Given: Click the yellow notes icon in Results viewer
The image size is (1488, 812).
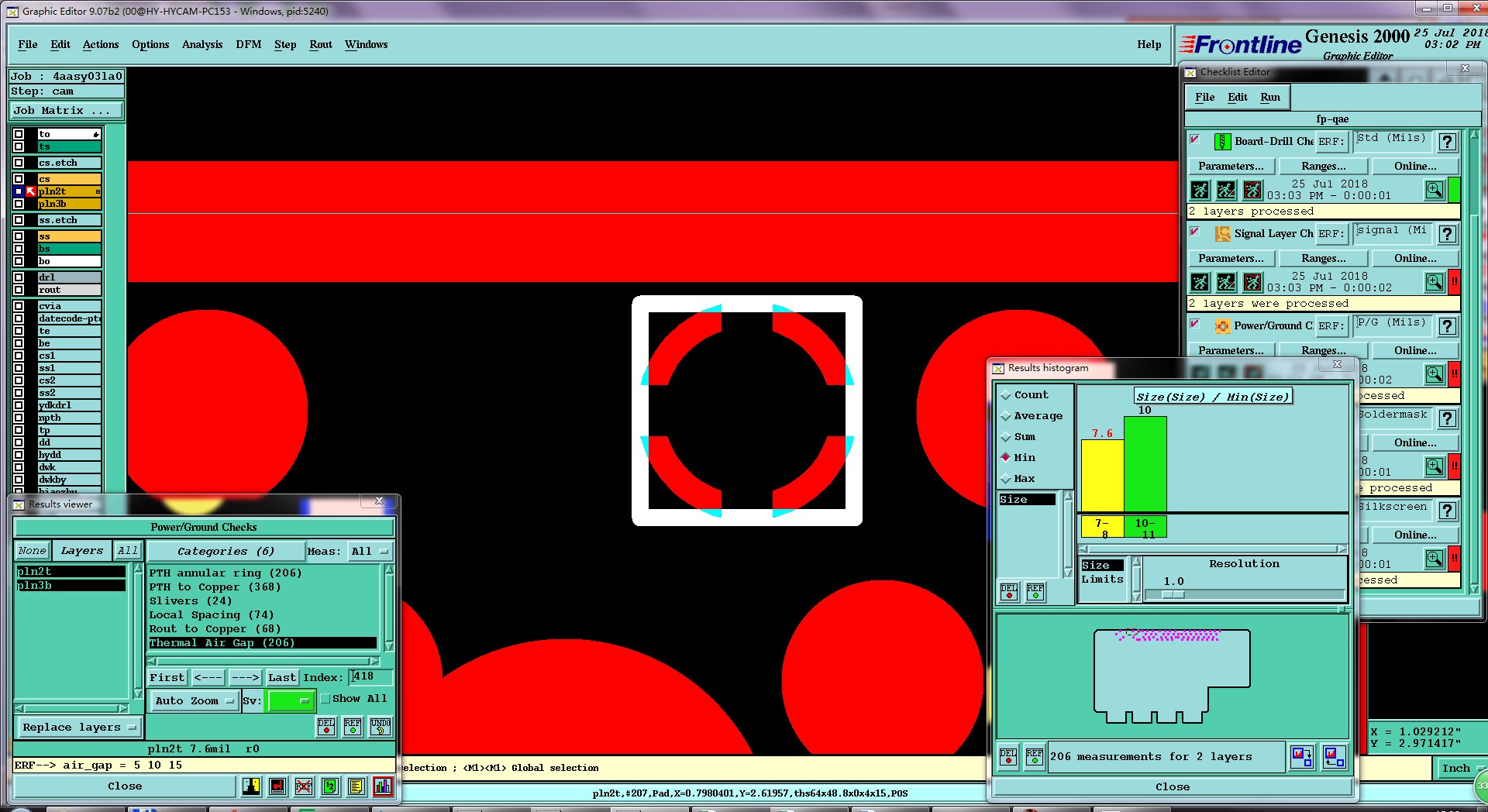Looking at the screenshot, I should pos(356,786).
